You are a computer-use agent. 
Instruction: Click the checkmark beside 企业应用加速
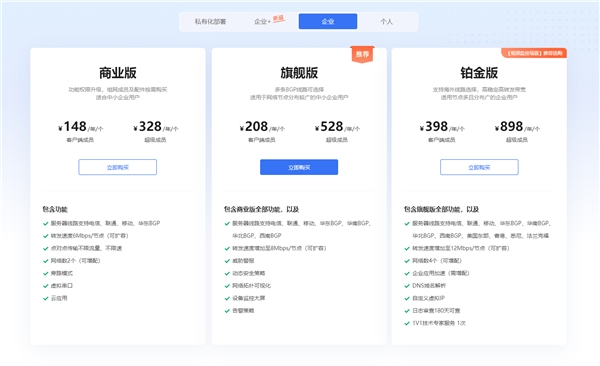pos(407,273)
